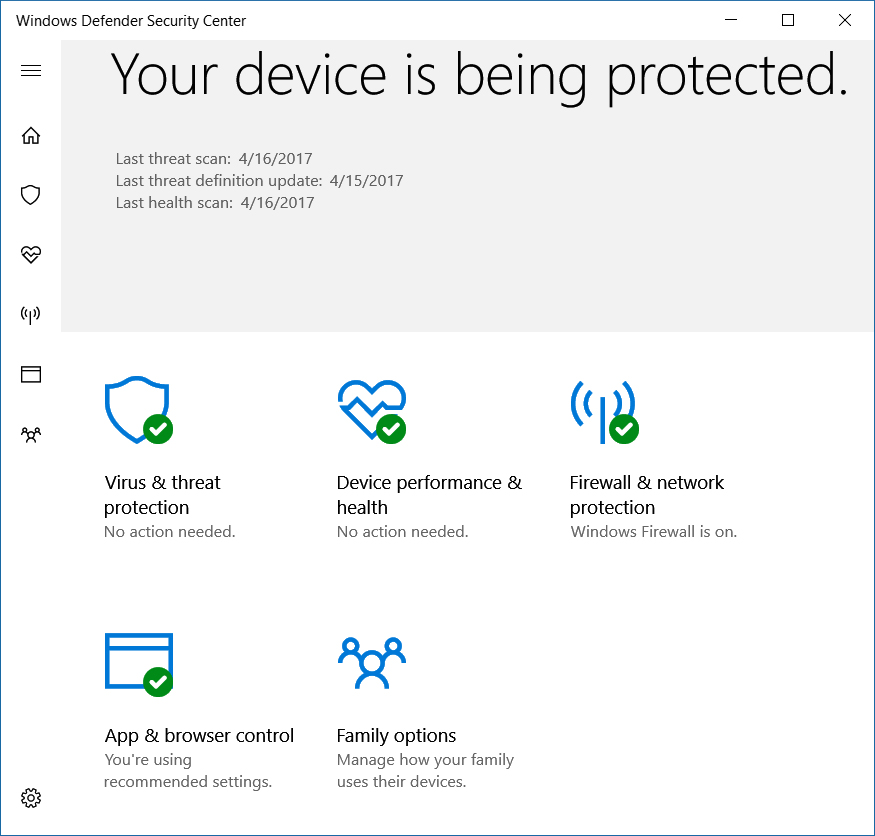
Task: Open the Firewall & network protection link
Action: point(646,494)
